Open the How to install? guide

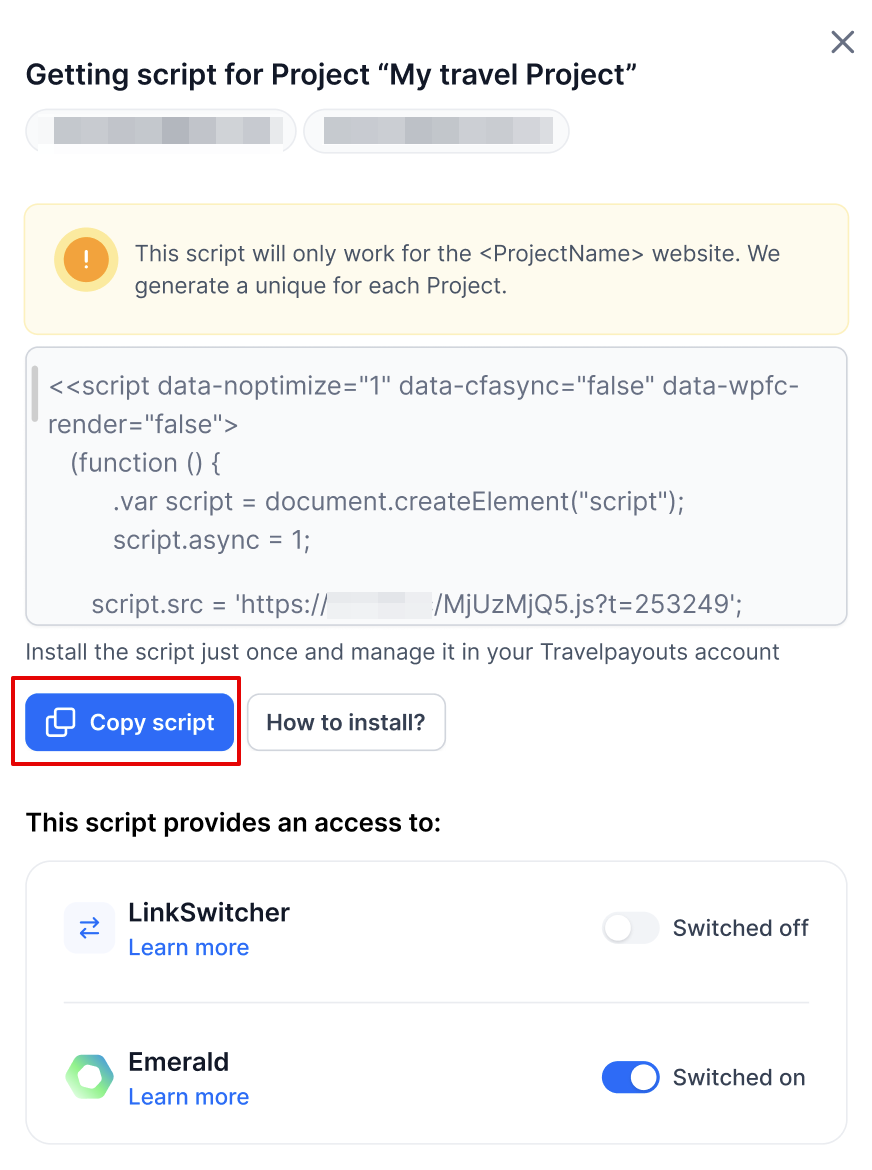pyautogui.click(x=346, y=722)
